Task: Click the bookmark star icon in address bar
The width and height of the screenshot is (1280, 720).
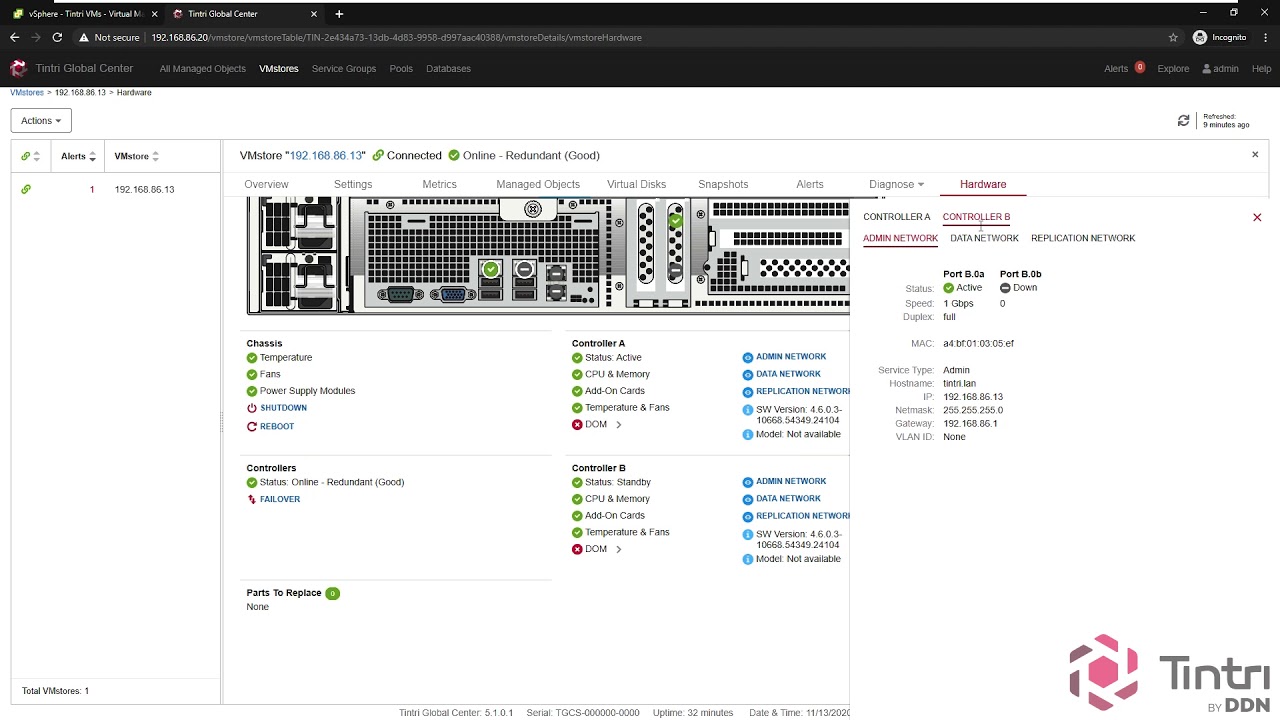Action: pos(1173,37)
